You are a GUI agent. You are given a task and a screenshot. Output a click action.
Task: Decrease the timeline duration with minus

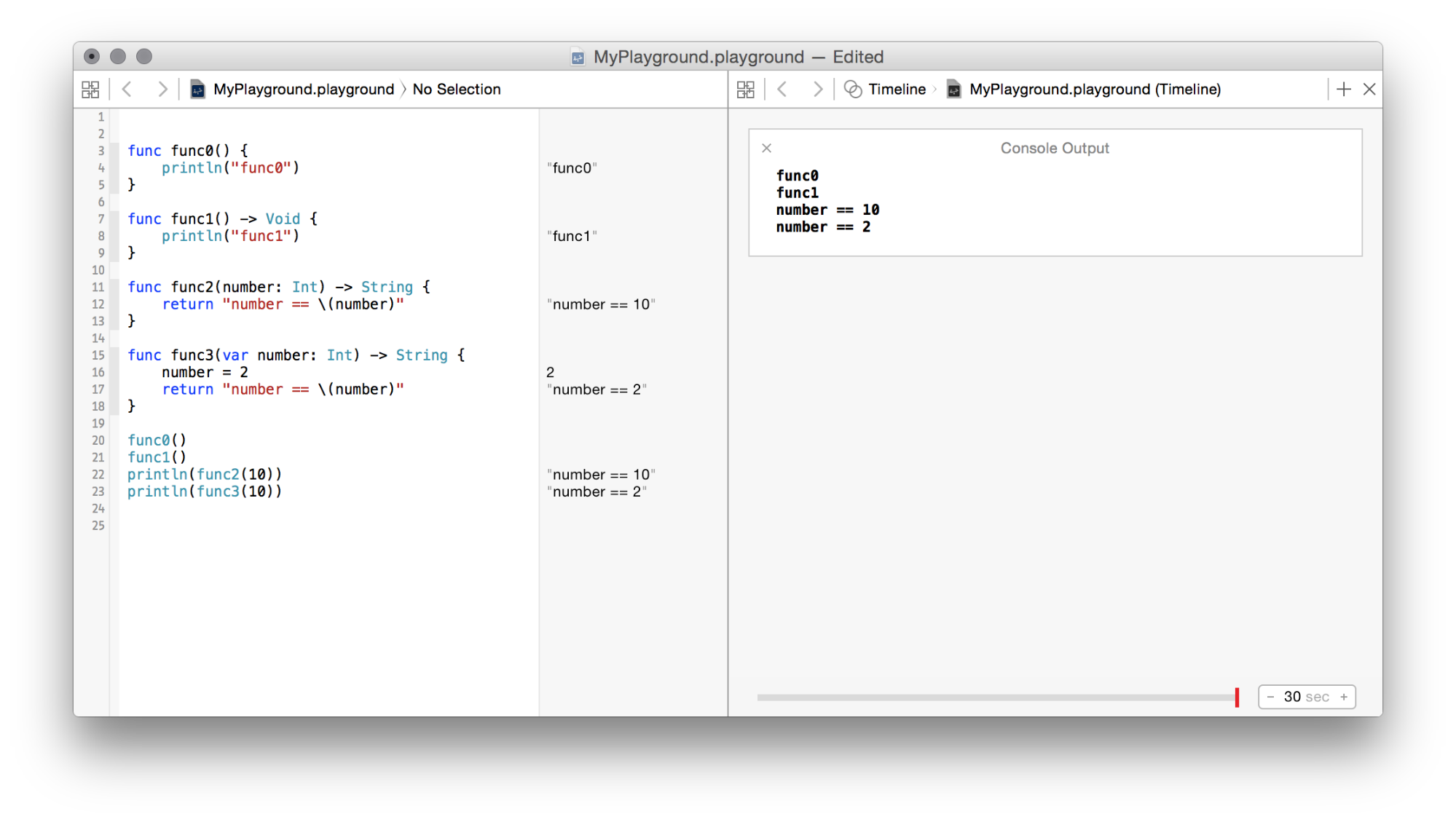pyautogui.click(x=1270, y=697)
